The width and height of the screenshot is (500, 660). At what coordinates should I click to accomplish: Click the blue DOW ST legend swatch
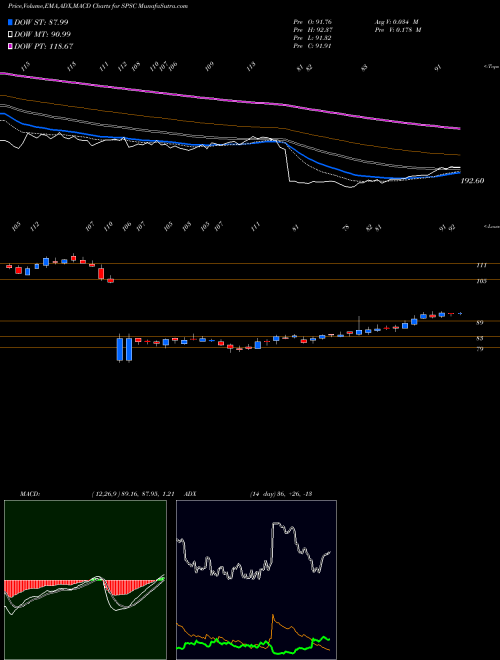(x=10, y=22)
